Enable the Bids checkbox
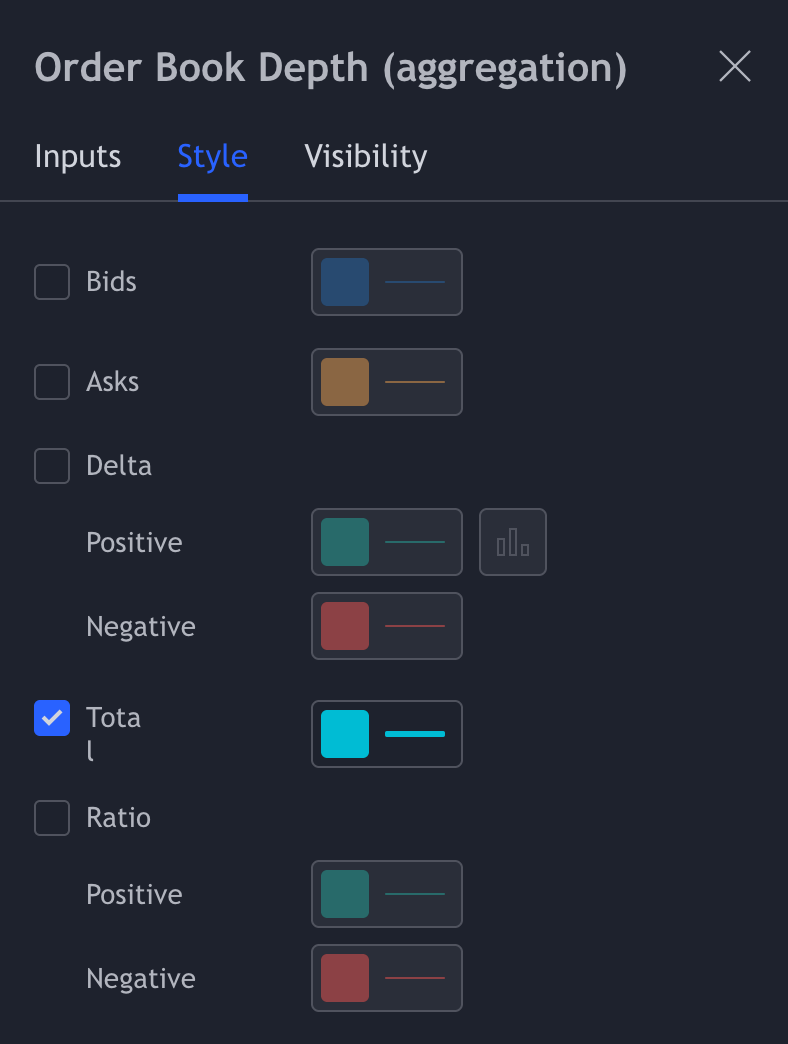Viewport: 788px width, 1044px height. 52,282
